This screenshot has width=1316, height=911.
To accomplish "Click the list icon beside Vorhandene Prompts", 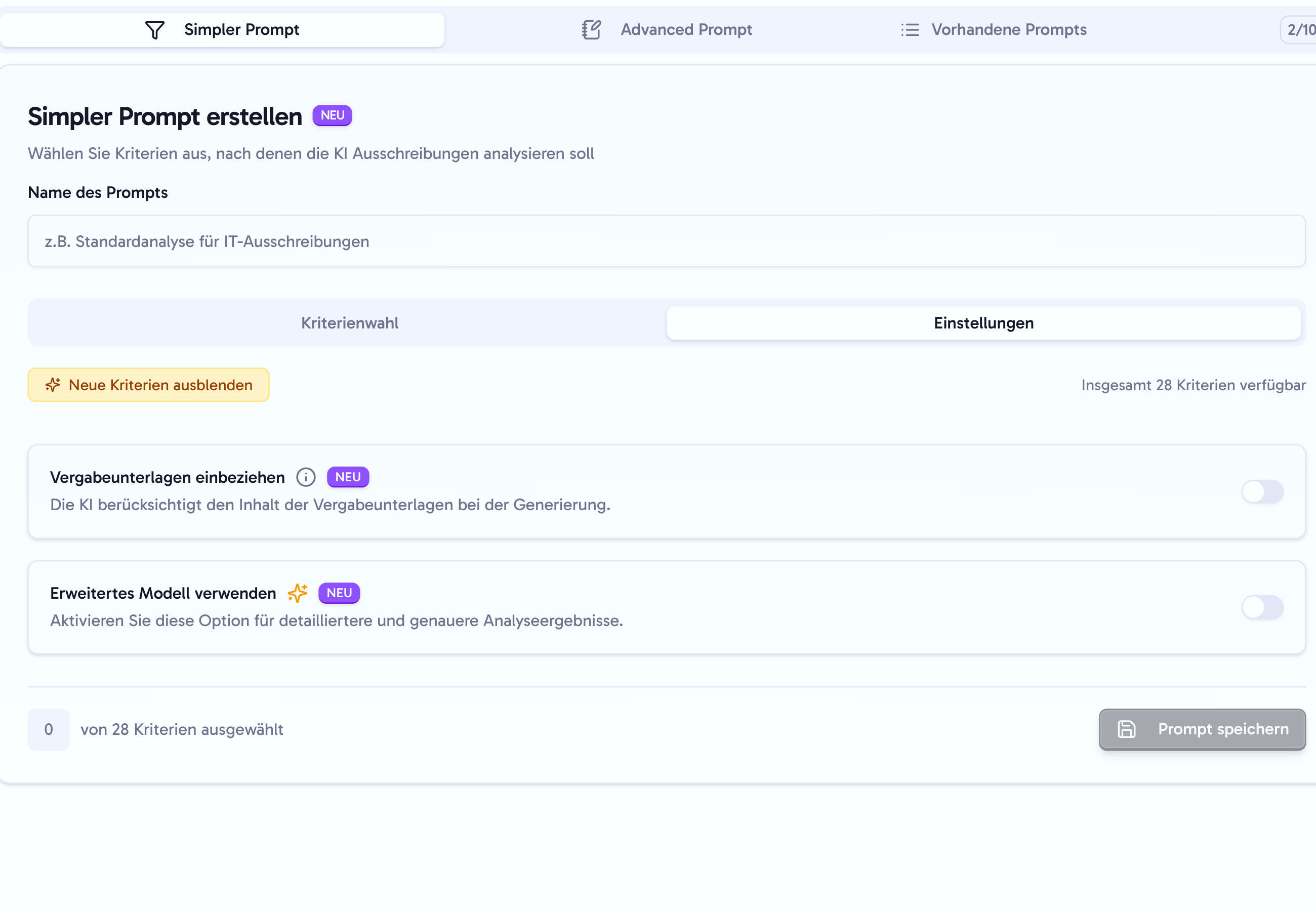I will (910, 30).
